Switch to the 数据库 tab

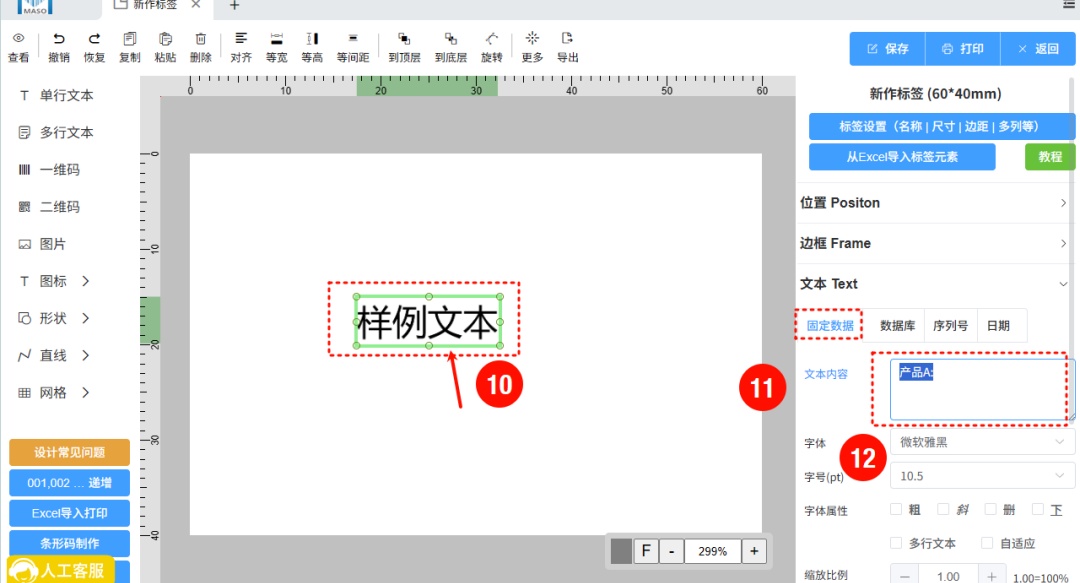897,326
